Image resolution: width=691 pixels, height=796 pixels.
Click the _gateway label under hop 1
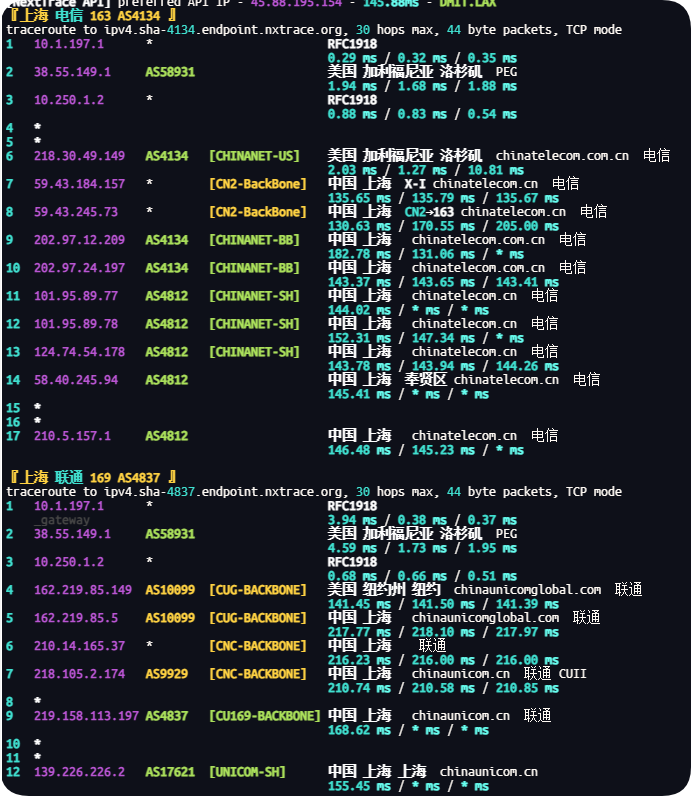[62, 520]
